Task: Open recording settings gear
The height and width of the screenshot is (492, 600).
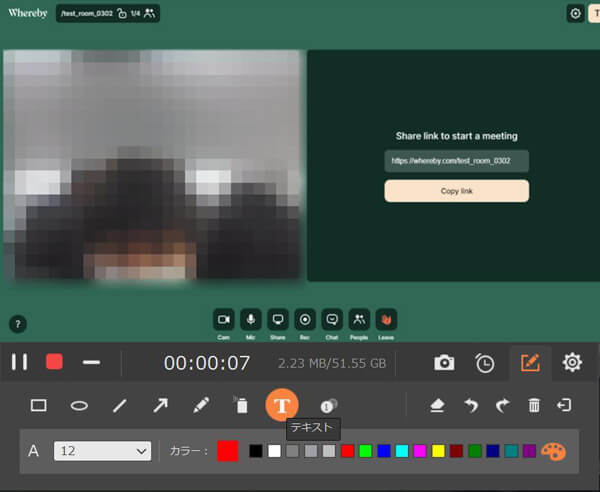Action: 572,362
